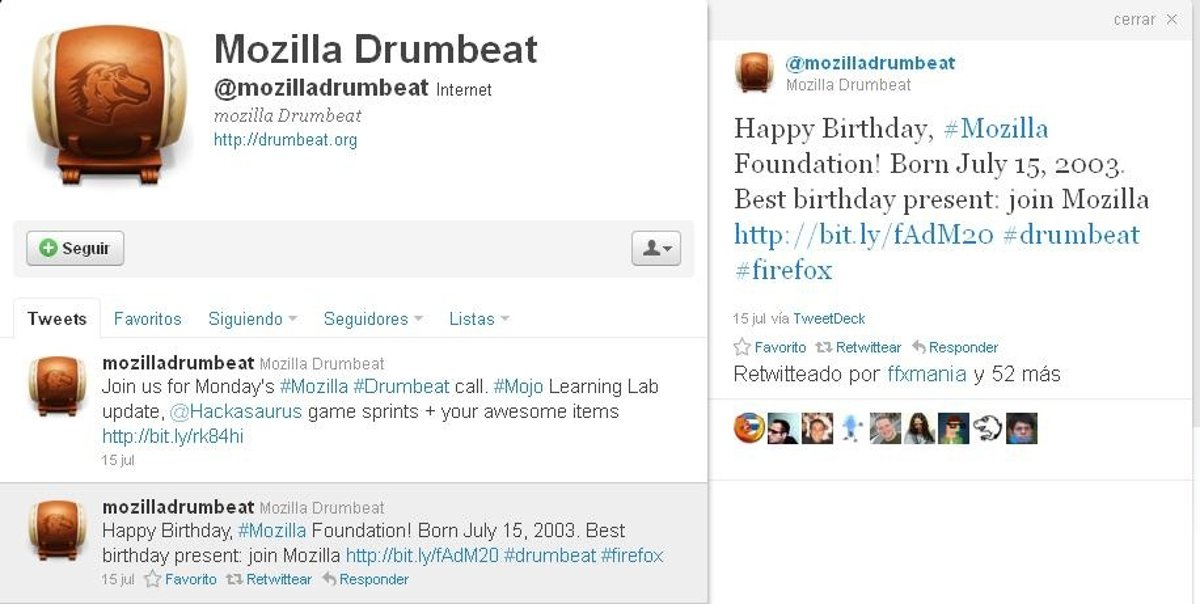Retwittear the Happy Birthday timeline tweet
This screenshot has height=604, width=1200.
[x=269, y=579]
